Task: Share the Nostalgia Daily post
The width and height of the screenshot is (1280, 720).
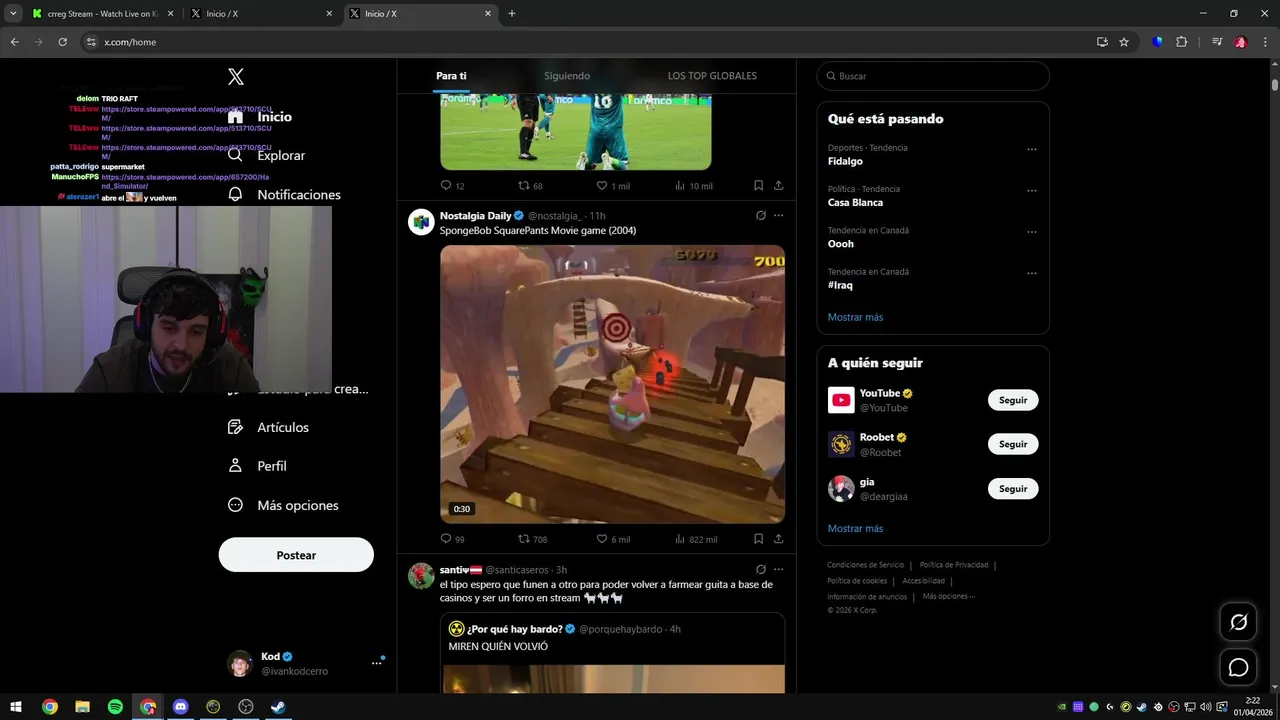Action: click(778, 539)
